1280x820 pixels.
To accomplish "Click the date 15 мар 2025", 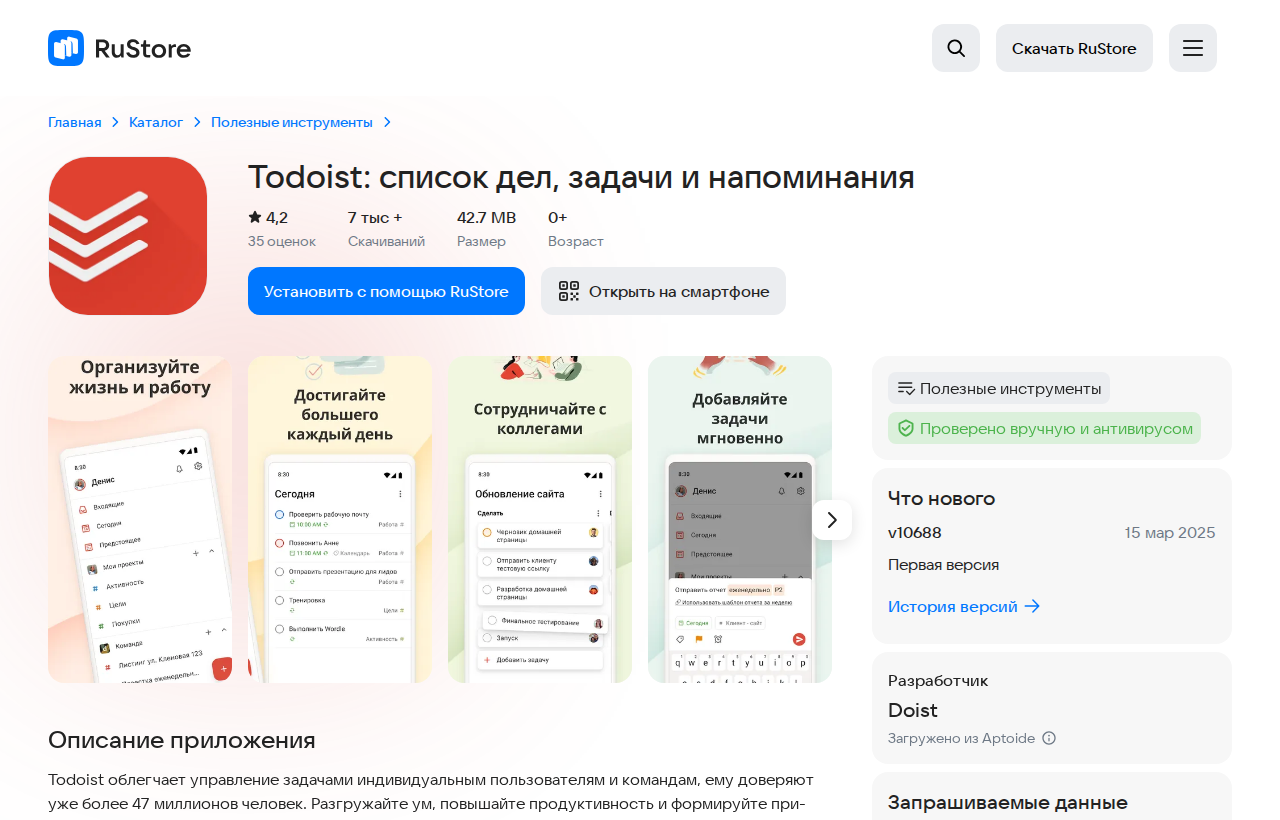I will point(1170,532).
